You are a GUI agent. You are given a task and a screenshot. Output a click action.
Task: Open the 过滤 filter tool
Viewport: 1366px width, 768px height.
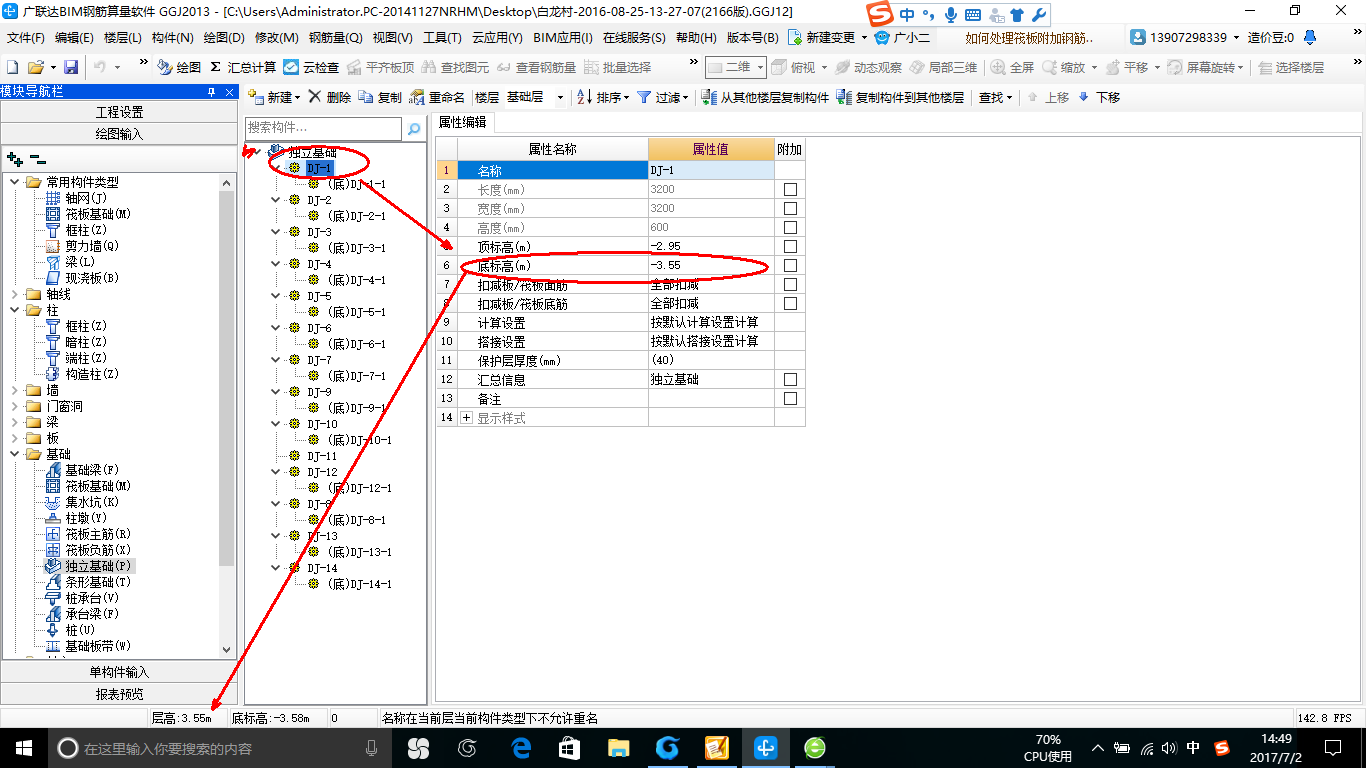pos(663,97)
